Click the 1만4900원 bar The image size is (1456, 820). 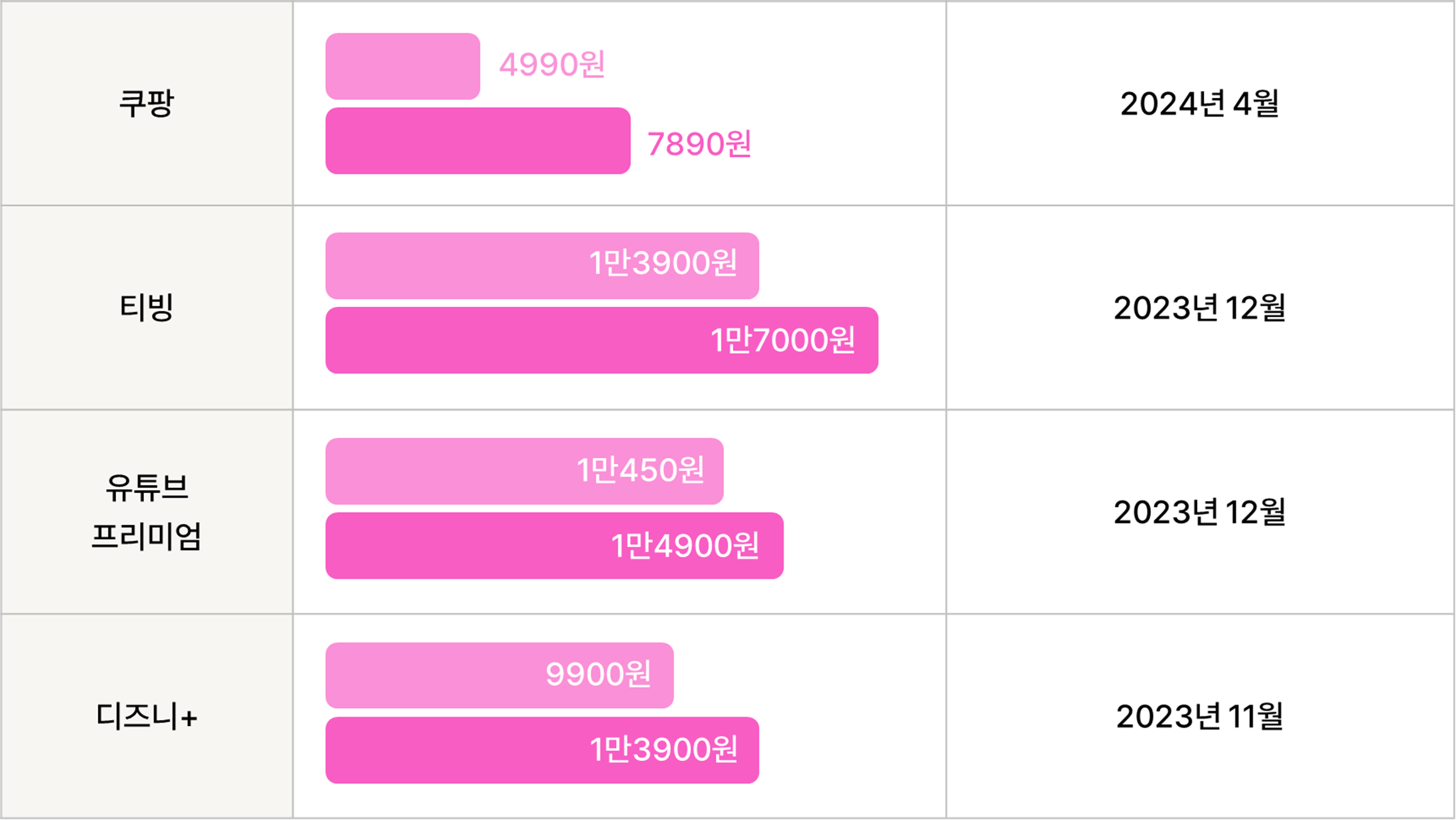click(x=554, y=546)
